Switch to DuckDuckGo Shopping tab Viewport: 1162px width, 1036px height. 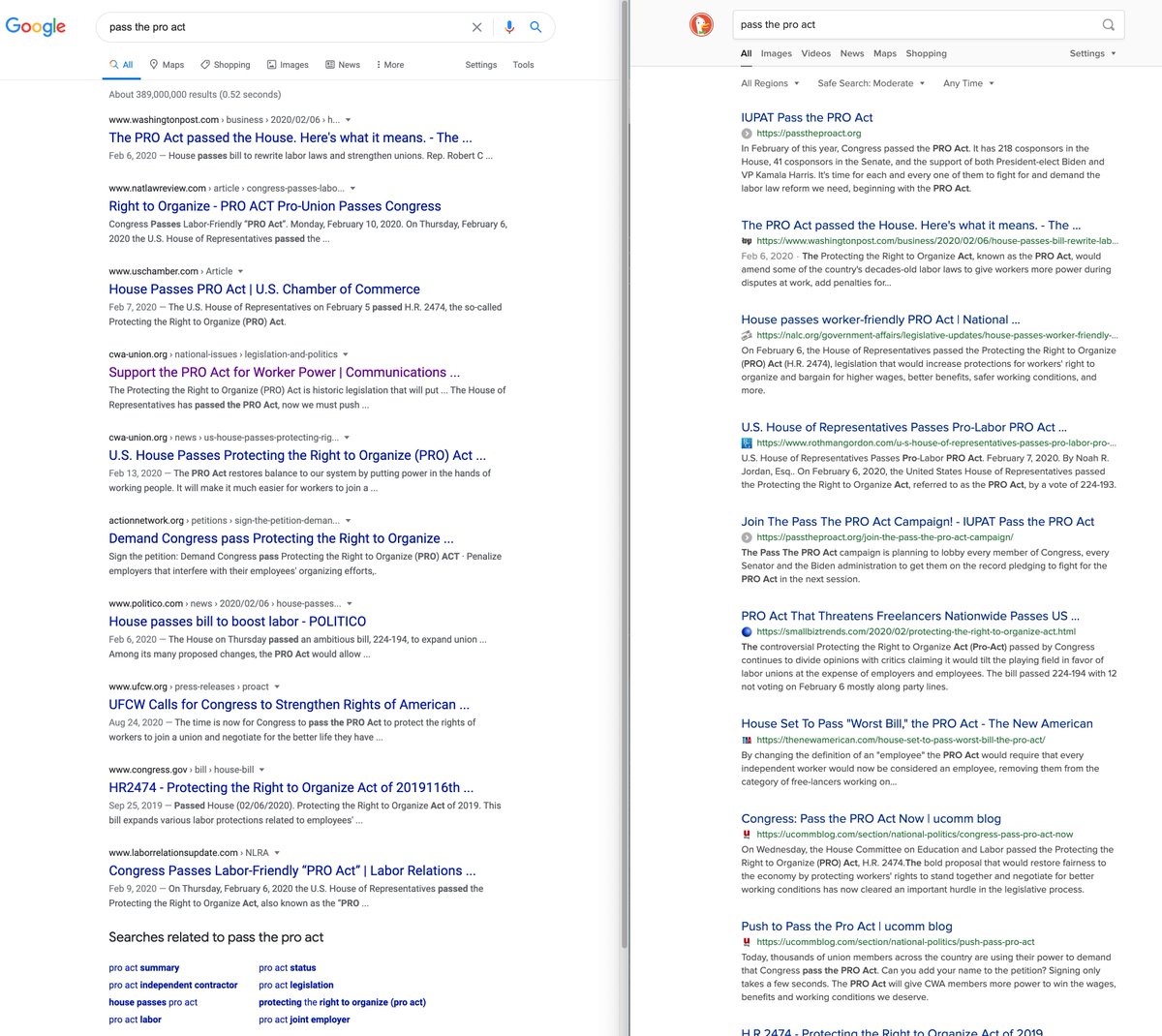tap(927, 53)
